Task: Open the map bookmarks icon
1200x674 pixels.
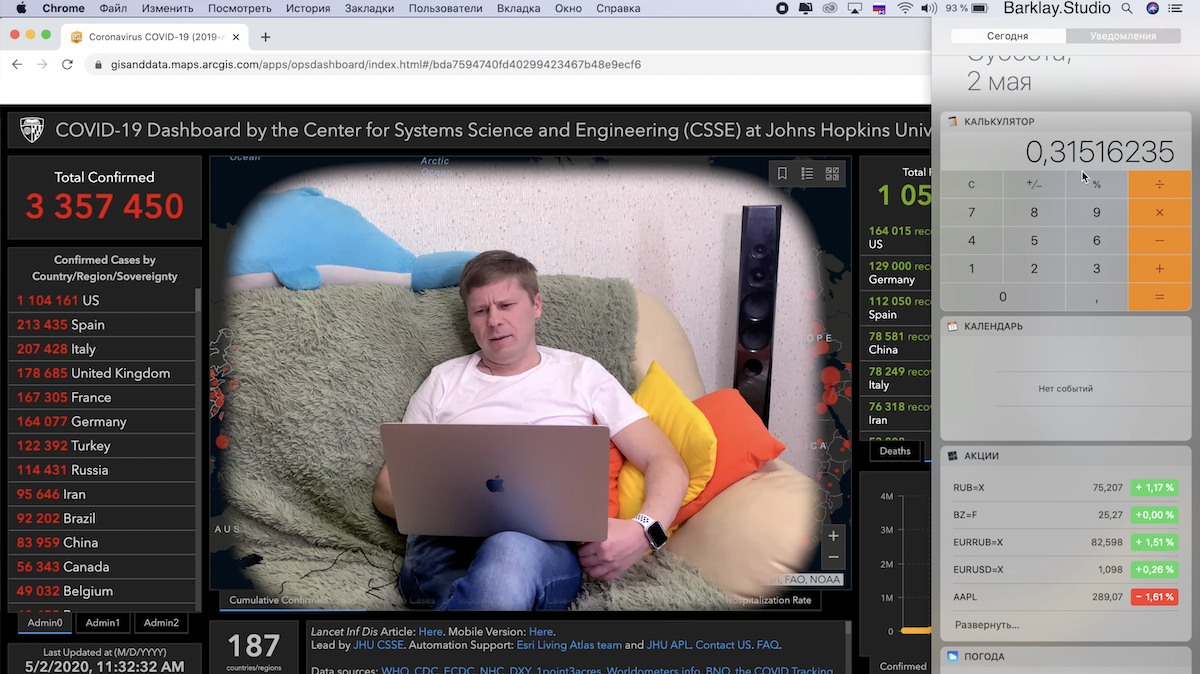Action: (x=782, y=173)
